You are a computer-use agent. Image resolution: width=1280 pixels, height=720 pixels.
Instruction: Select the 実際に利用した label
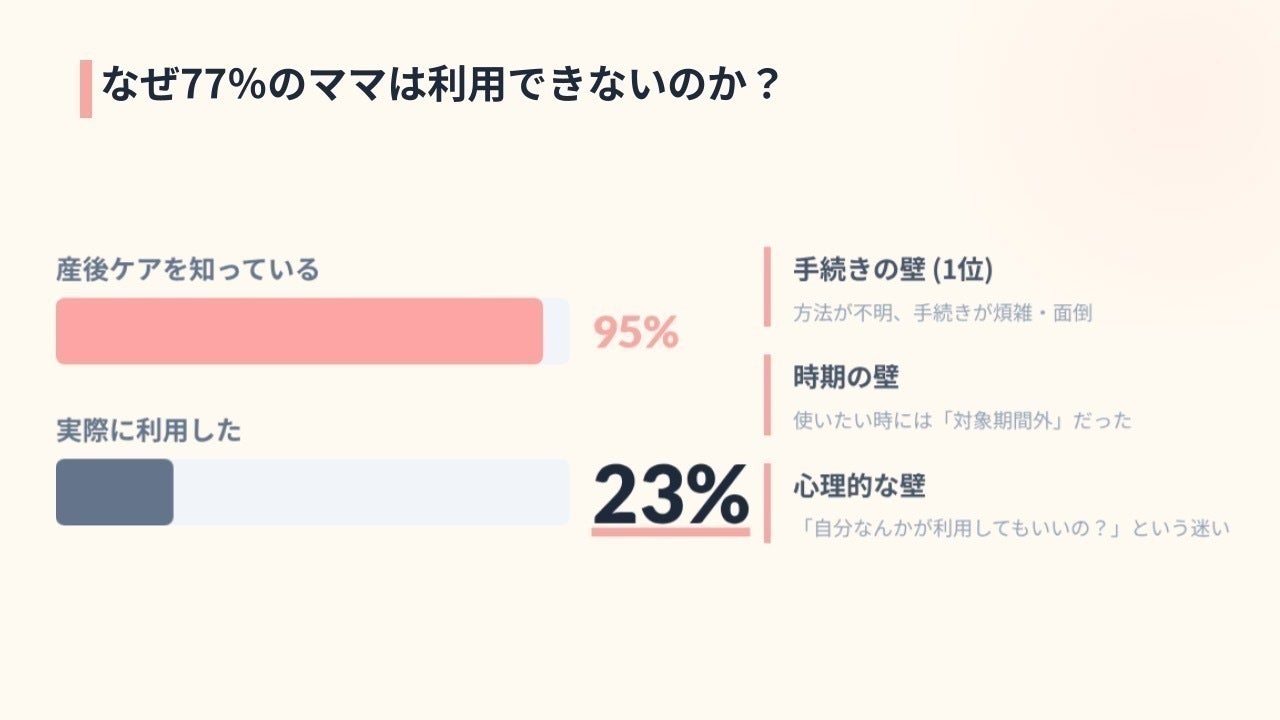point(149,431)
